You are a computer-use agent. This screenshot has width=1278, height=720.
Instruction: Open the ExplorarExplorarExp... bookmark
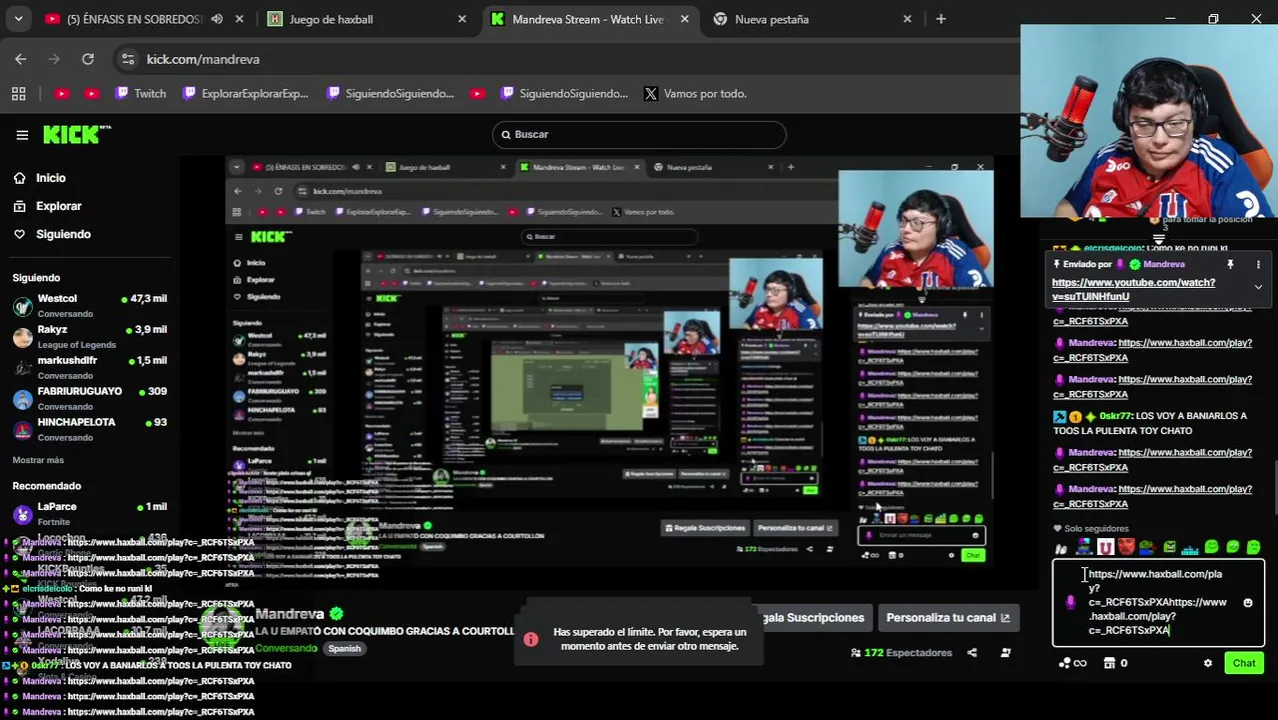coord(246,93)
